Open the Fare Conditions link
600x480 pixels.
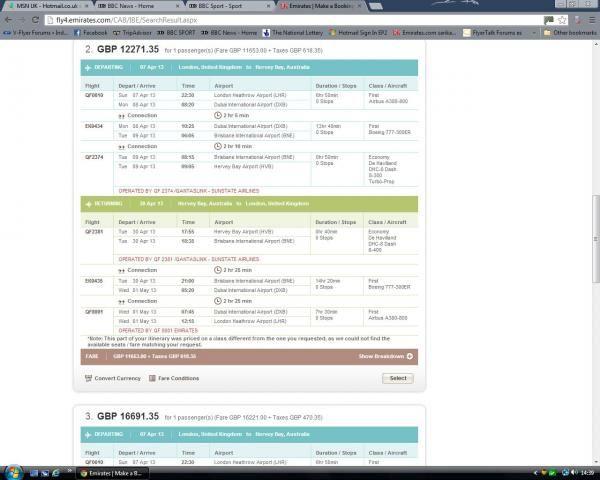178,378
